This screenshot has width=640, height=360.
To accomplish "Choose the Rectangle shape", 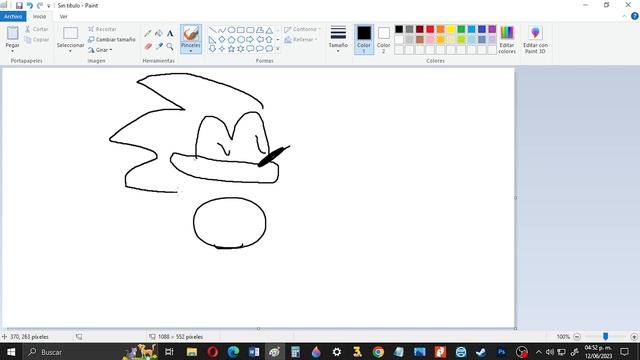I will point(240,30).
